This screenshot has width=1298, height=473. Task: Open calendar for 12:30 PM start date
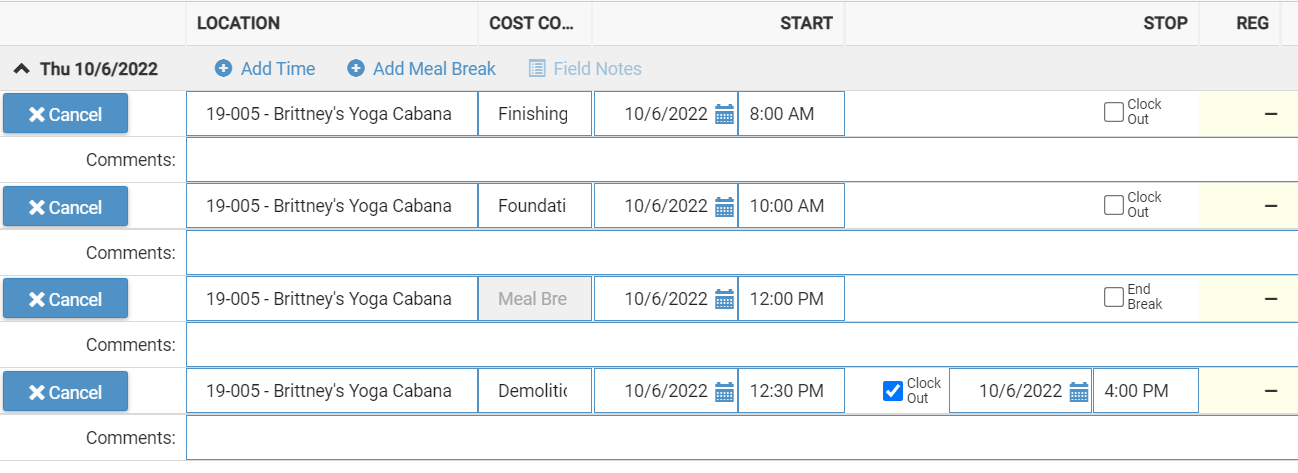725,392
